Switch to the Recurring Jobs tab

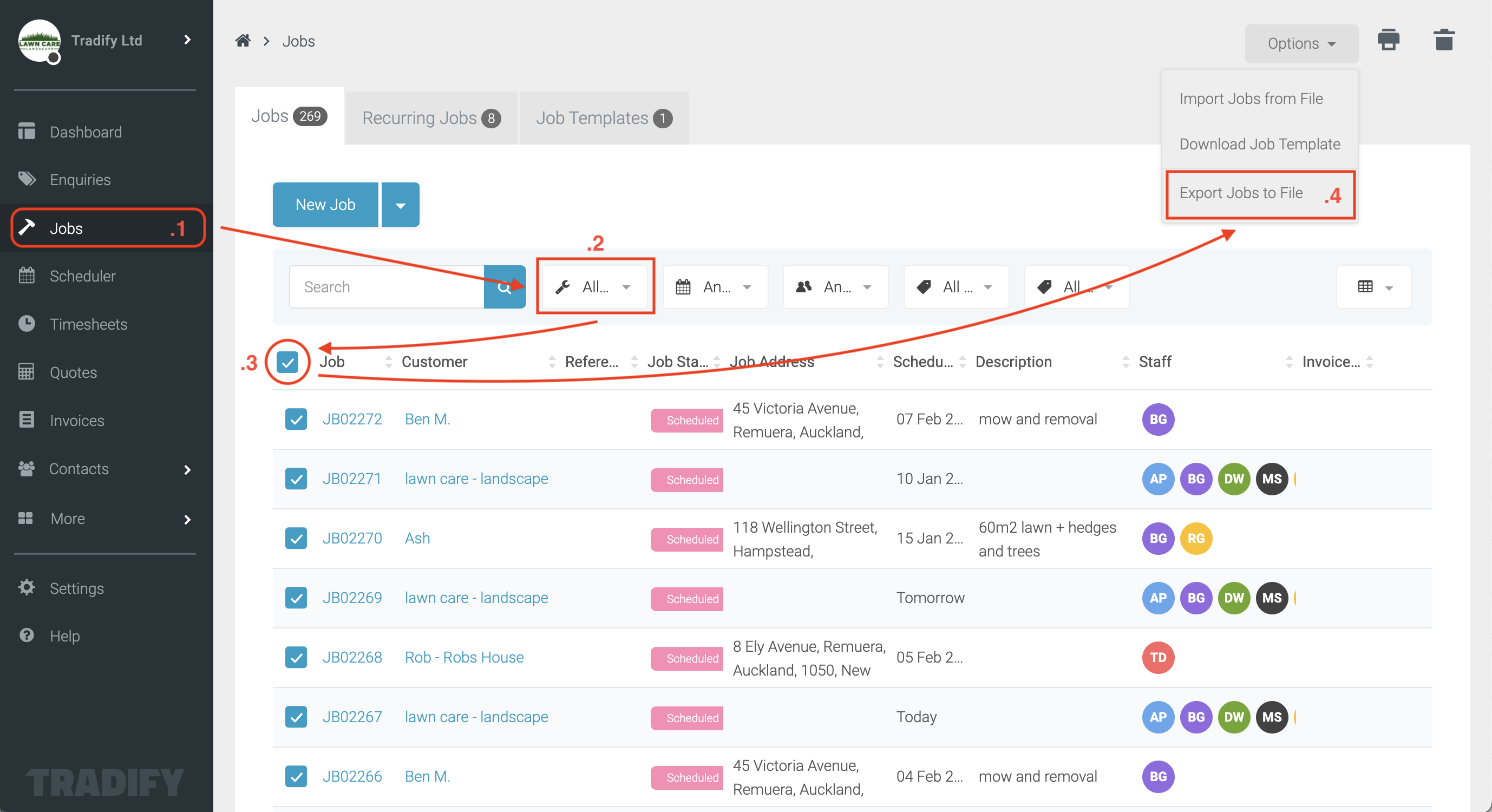pyautogui.click(x=430, y=117)
